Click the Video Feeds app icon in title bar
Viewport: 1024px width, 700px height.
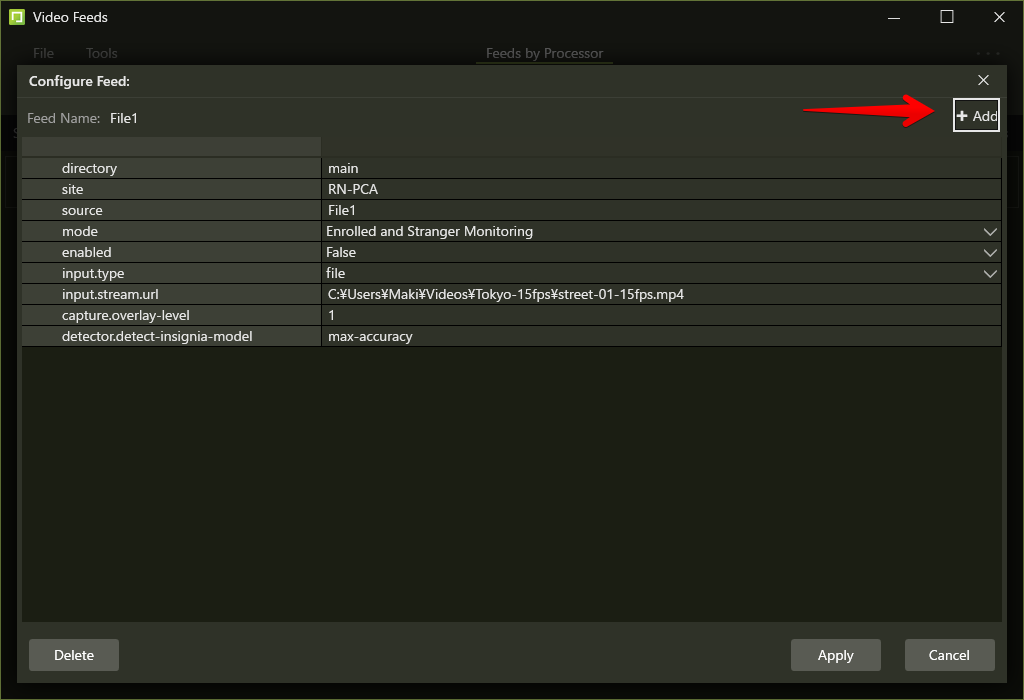(x=16, y=17)
